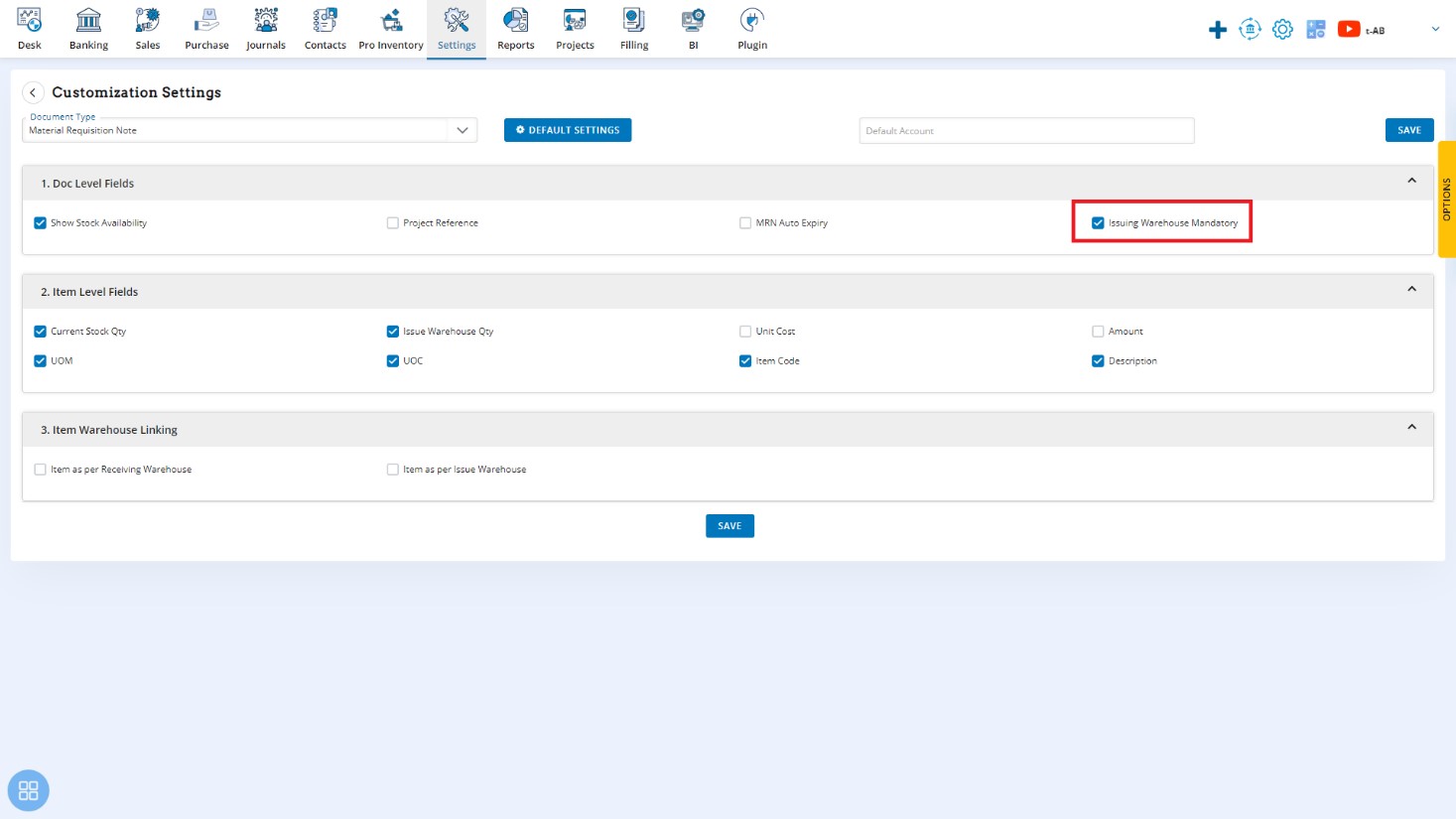Open the yellow Options side tab
The height and width of the screenshot is (819, 1456).
point(1447,200)
